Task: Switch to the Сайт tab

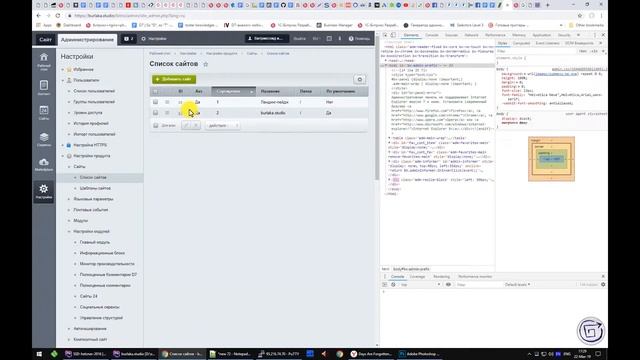Action: tap(45, 40)
